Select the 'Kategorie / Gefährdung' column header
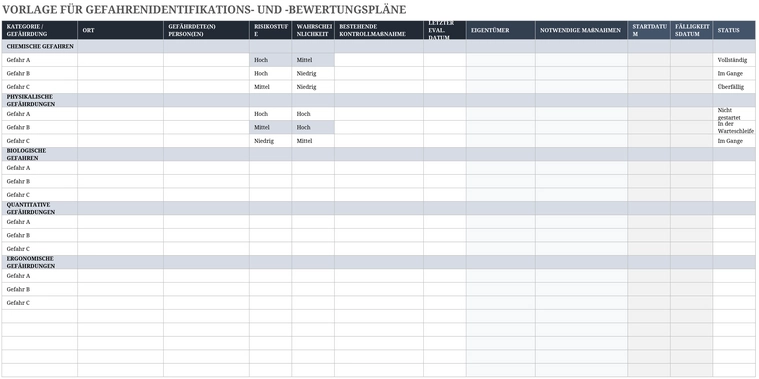The width and height of the screenshot is (759, 379). click(x=39, y=30)
